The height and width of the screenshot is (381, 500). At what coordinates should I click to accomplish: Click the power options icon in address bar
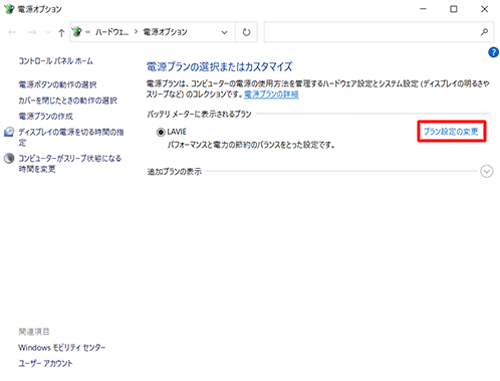[77, 32]
